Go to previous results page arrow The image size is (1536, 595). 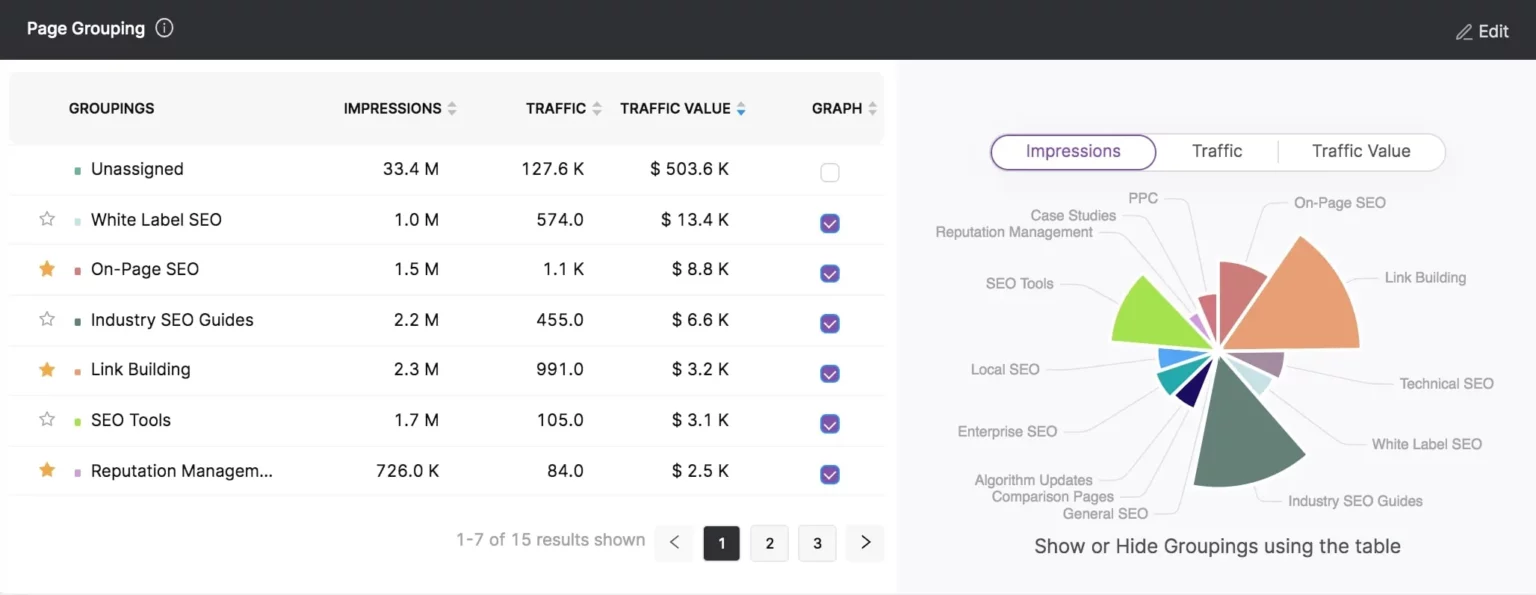tap(674, 543)
